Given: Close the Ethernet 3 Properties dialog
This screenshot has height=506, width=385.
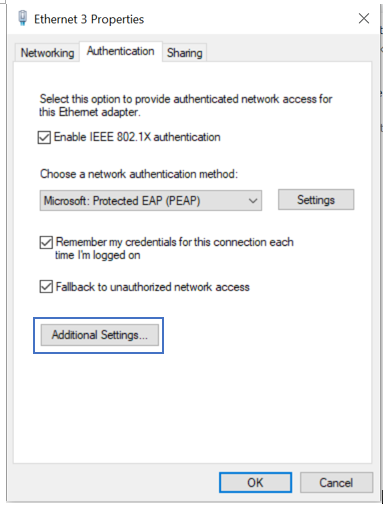Looking at the screenshot, I should 364,18.
